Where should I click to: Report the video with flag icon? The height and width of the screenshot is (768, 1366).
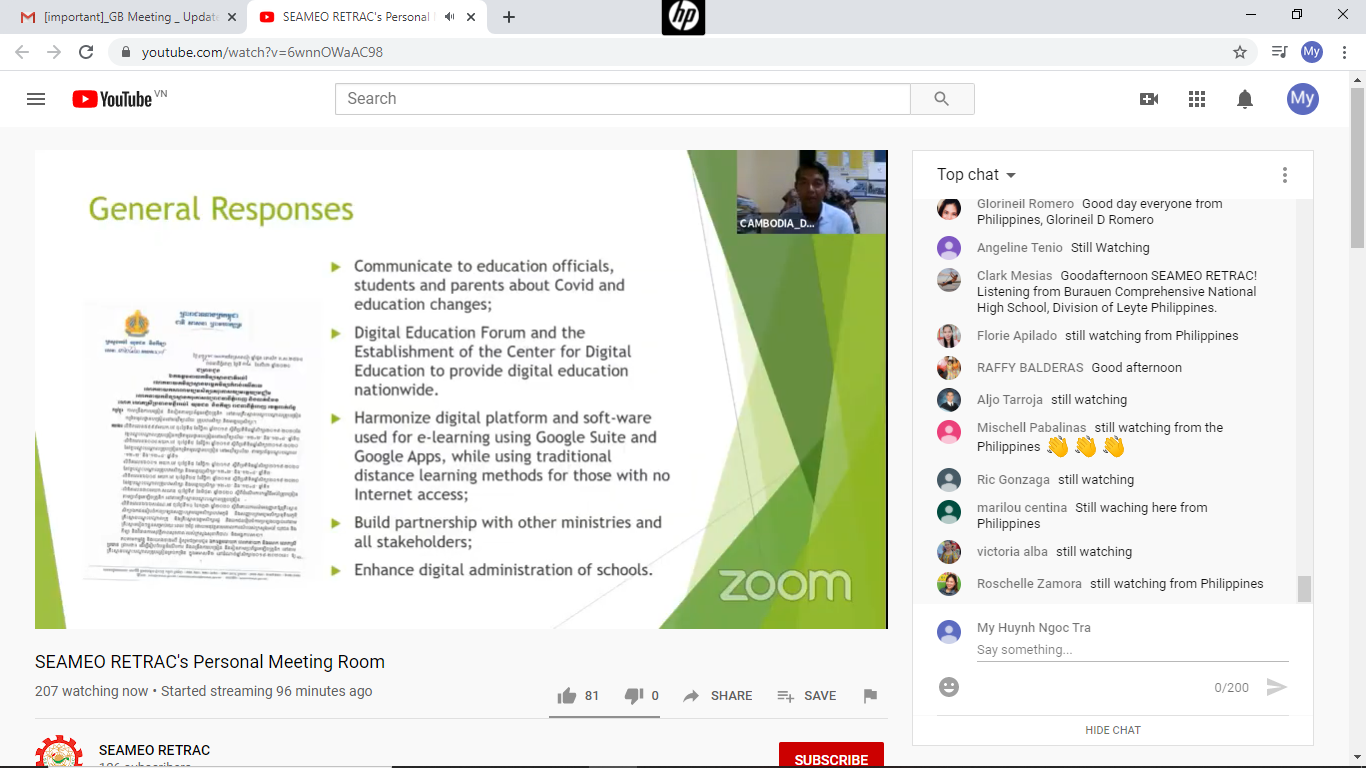click(x=870, y=696)
